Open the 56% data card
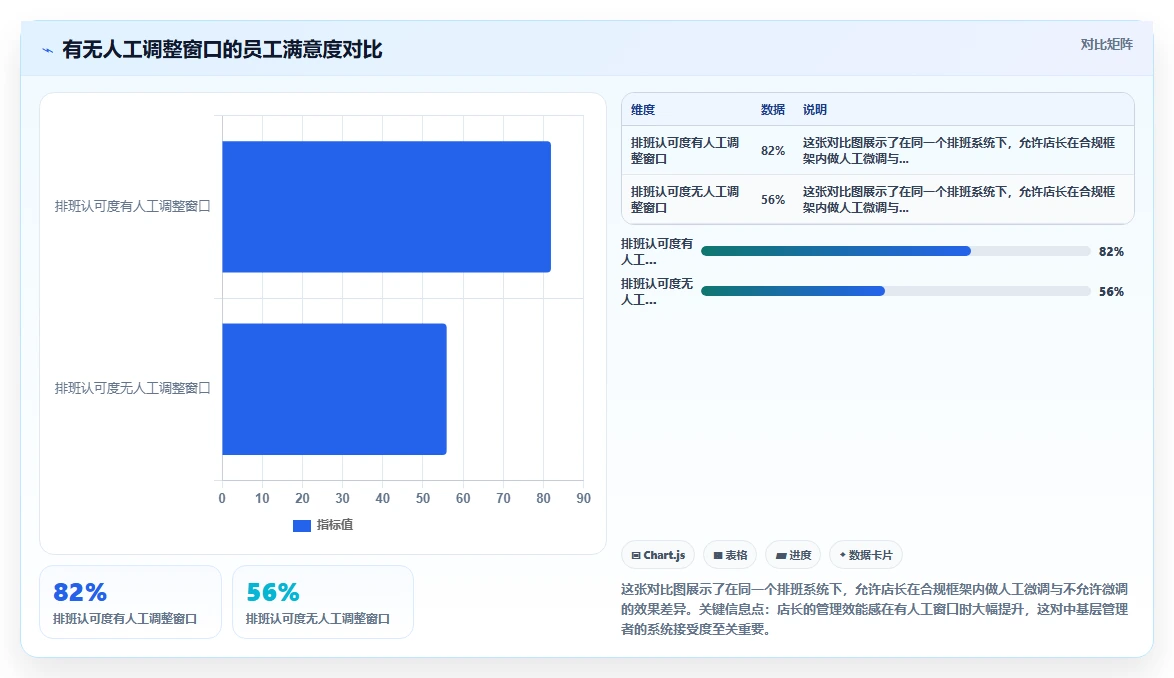 (x=323, y=602)
